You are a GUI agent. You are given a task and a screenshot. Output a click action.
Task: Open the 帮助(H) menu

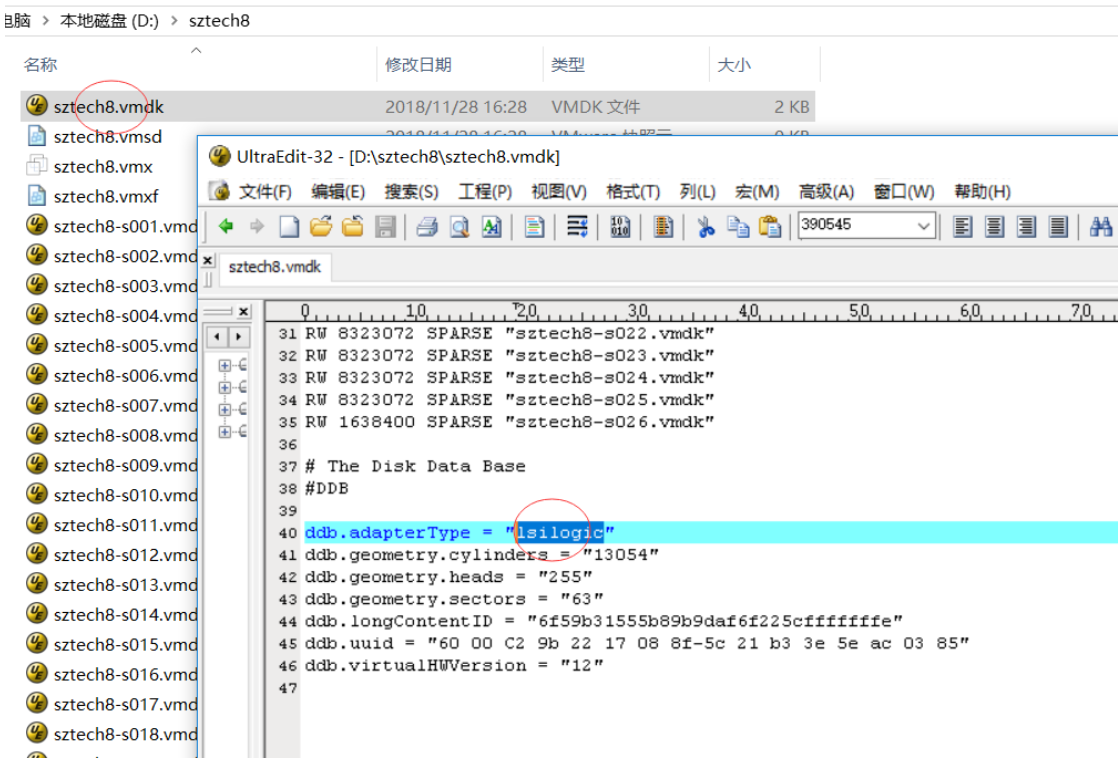(x=983, y=192)
